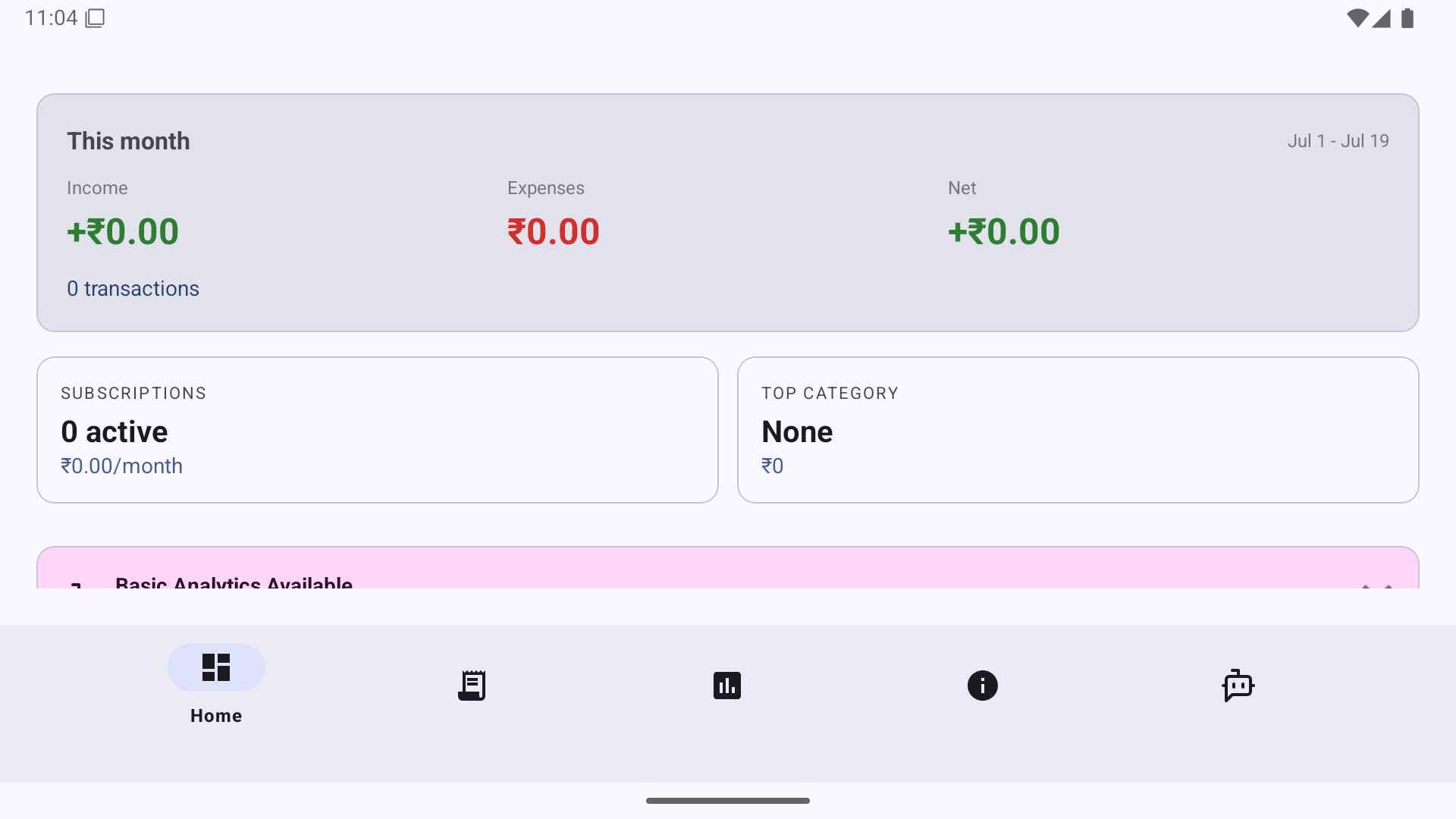Open the bar chart analytics tab
The height and width of the screenshot is (819, 1456).
(x=727, y=686)
